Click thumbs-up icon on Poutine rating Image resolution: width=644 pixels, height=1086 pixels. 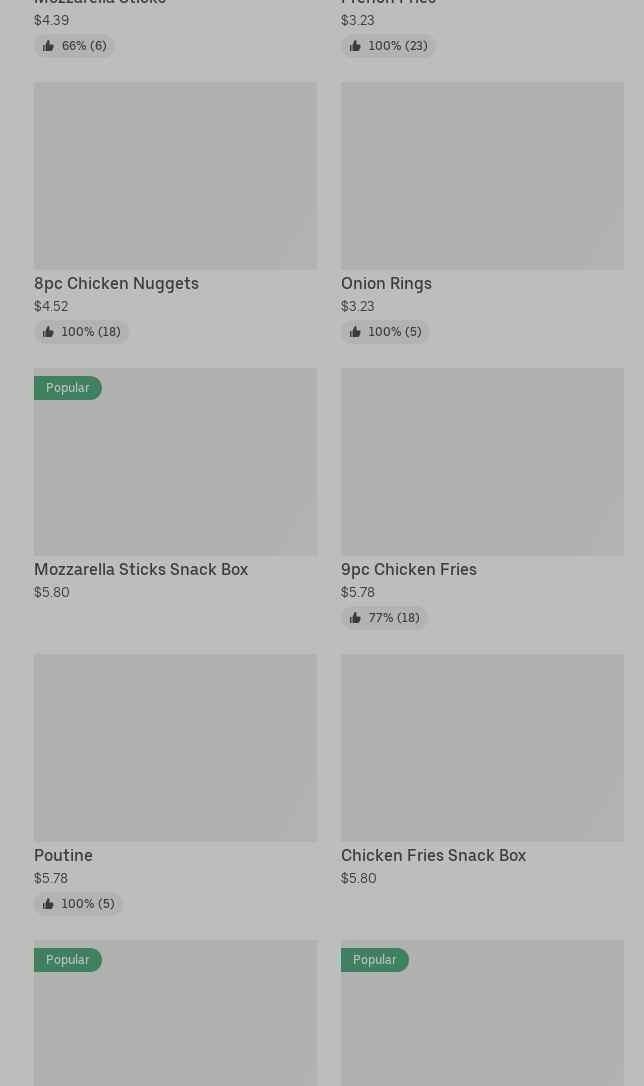(x=48, y=904)
